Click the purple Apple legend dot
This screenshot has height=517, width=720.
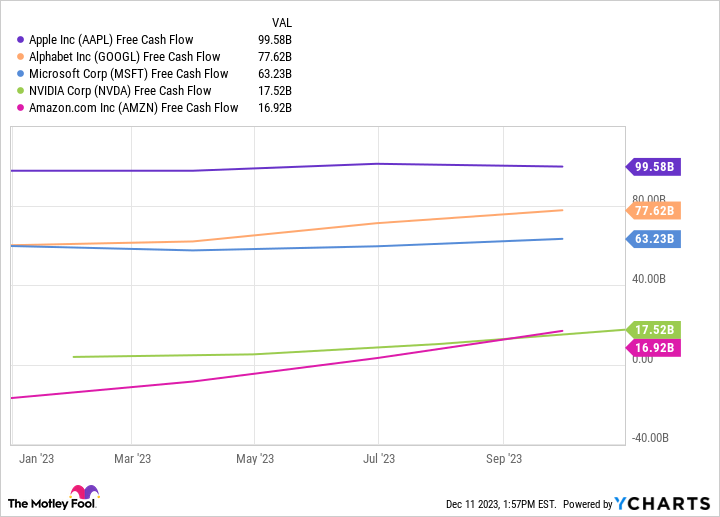tap(20, 40)
